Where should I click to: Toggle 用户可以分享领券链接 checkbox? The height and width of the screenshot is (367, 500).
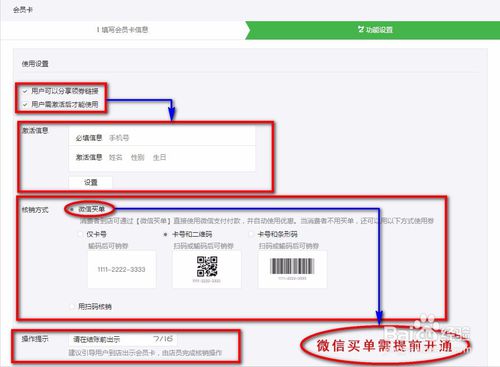coord(25,91)
